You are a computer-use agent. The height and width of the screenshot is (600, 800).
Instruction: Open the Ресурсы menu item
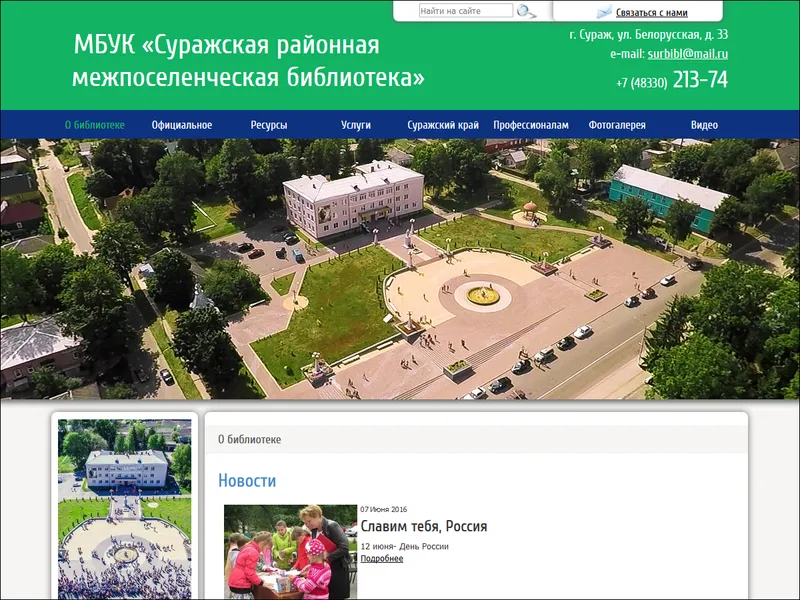(x=269, y=125)
